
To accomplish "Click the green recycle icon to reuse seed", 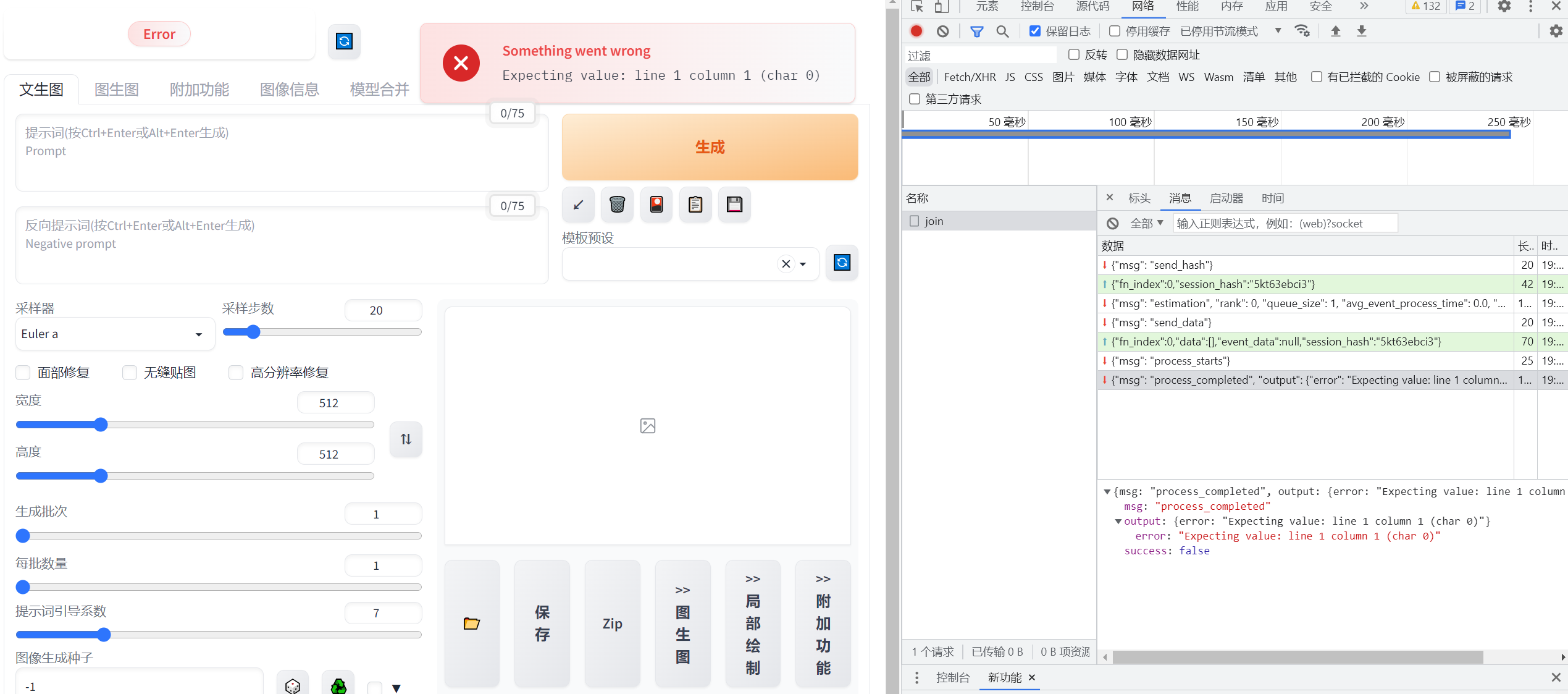I will 338,685.
